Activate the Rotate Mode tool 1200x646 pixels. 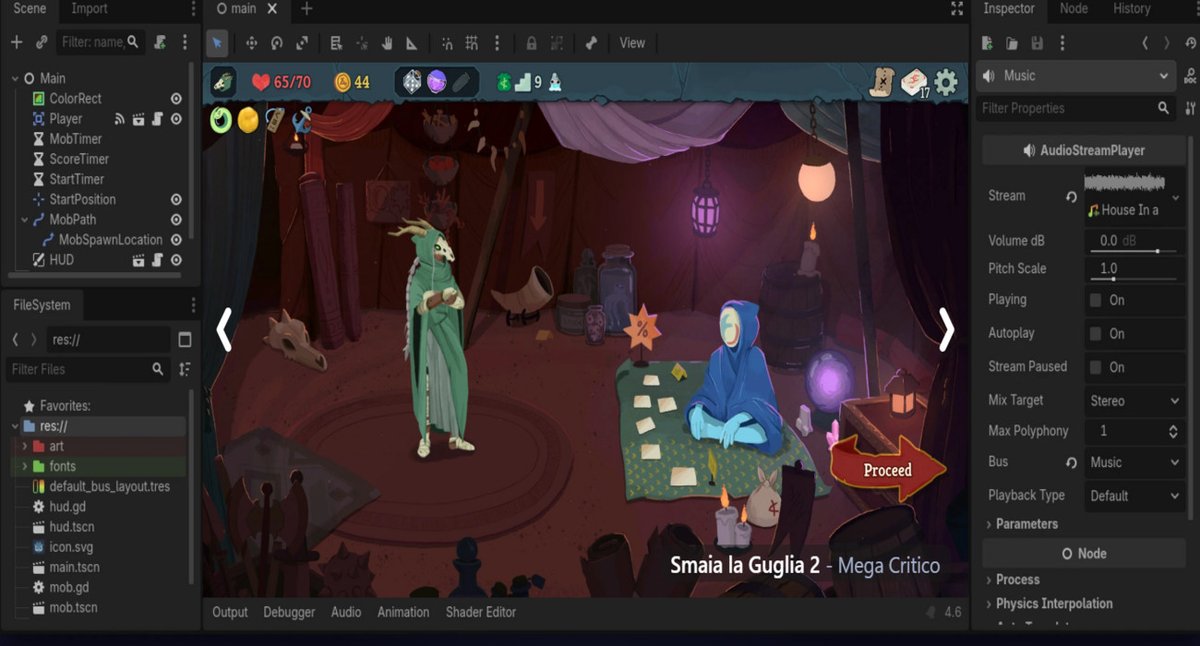pos(277,43)
